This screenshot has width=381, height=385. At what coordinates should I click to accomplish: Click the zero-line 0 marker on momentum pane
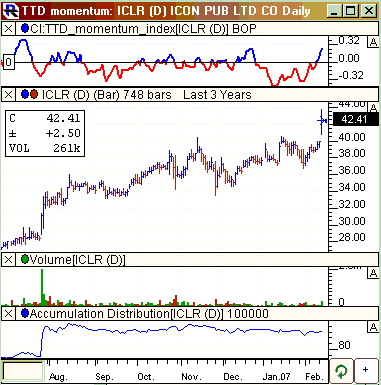point(8,62)
